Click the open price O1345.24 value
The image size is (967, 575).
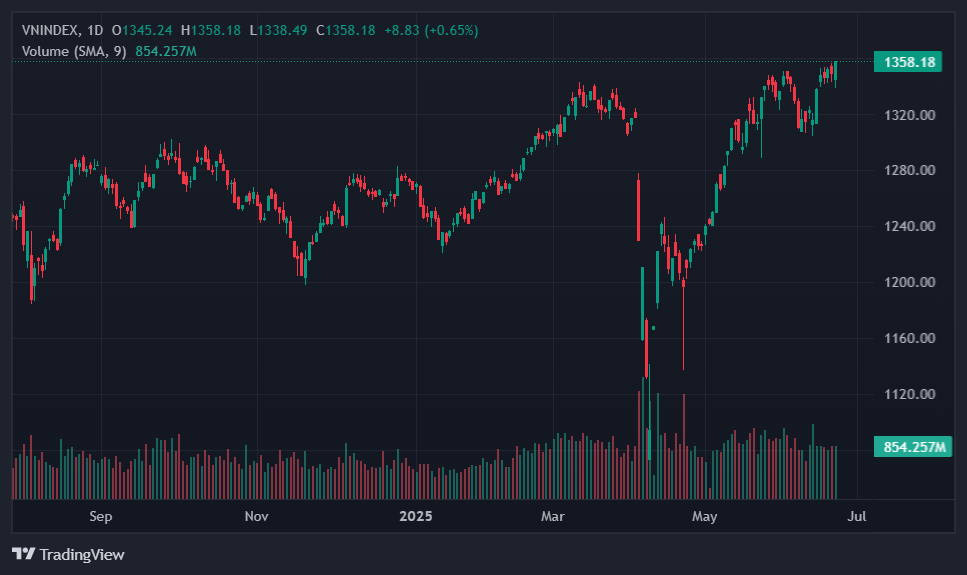coord(142,30)
